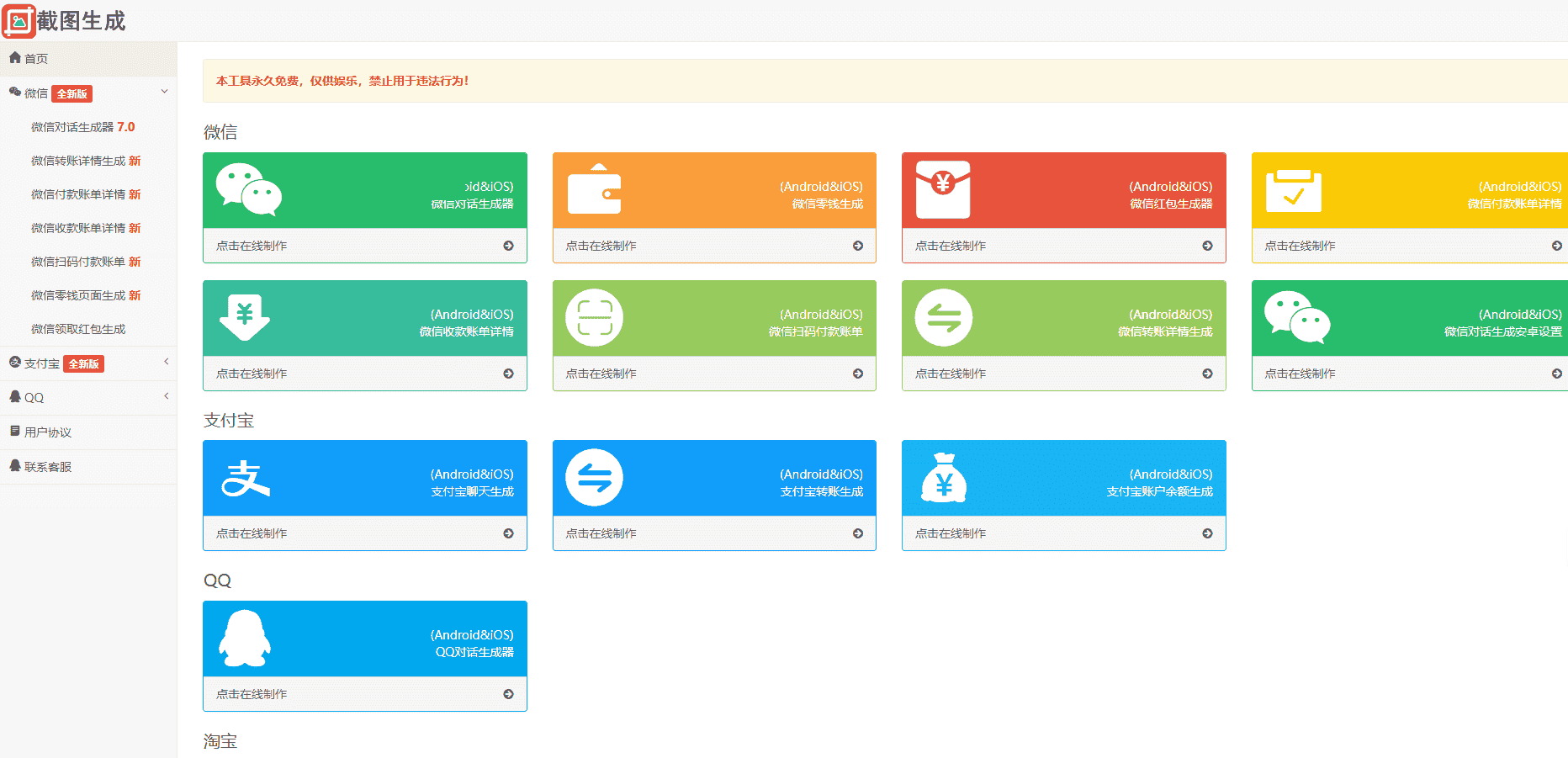Image resolution: width=1568 pixels, height=758 pixels.
Task: Click the arrow button under the 微信红包生成器 card
Action: click(1207, 246)
